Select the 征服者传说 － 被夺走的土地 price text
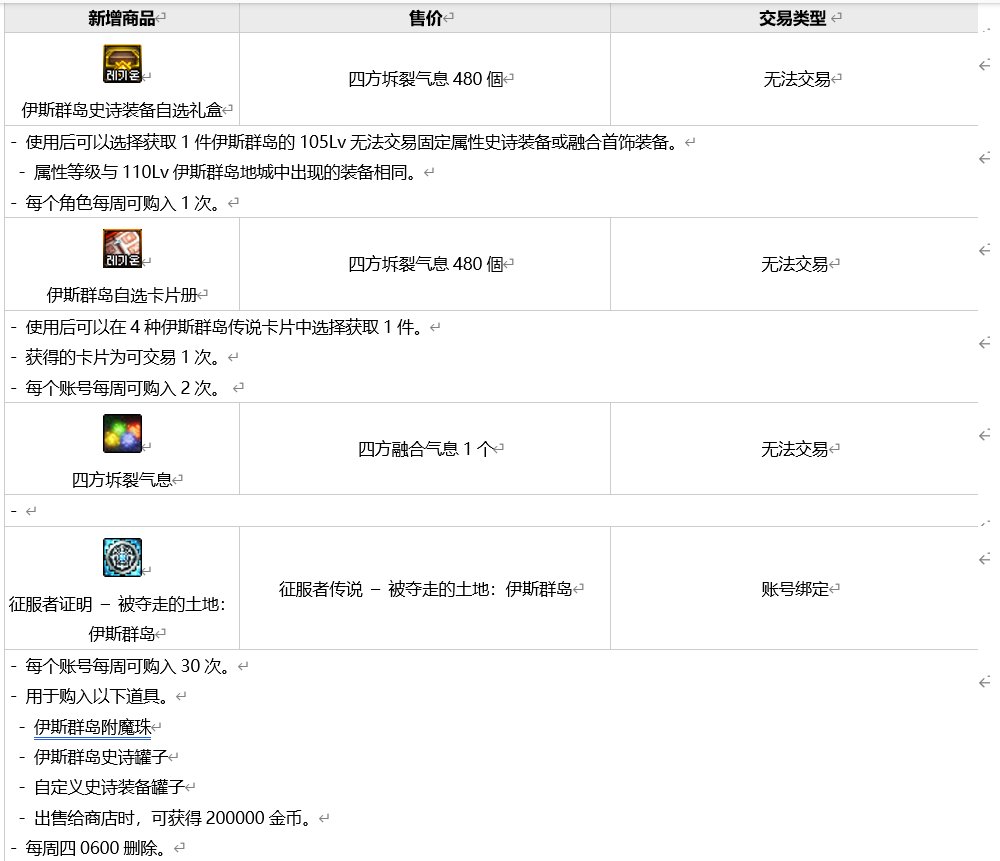1000x861 pixels. [x=423, y=589]
